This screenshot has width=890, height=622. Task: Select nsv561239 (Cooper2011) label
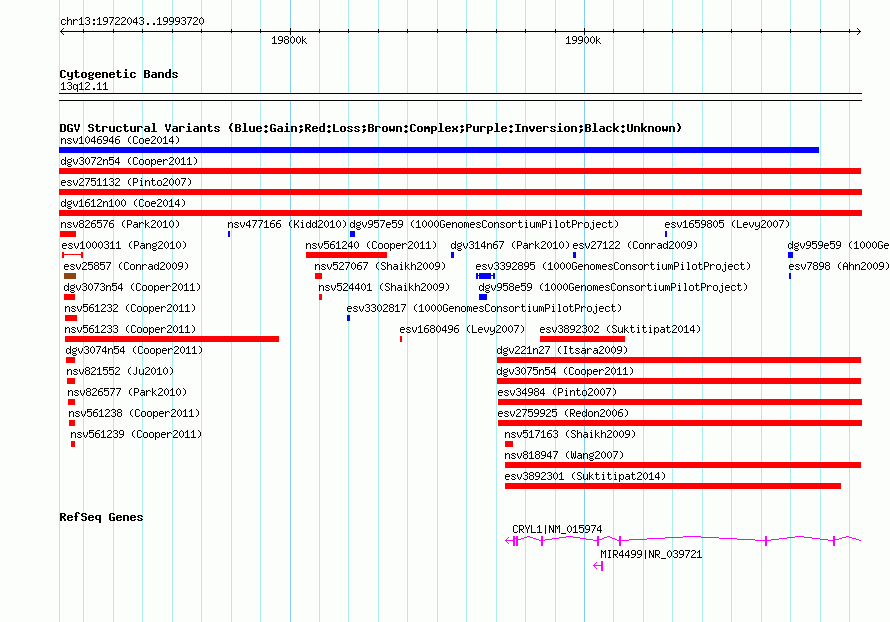(x=136, y=434)
